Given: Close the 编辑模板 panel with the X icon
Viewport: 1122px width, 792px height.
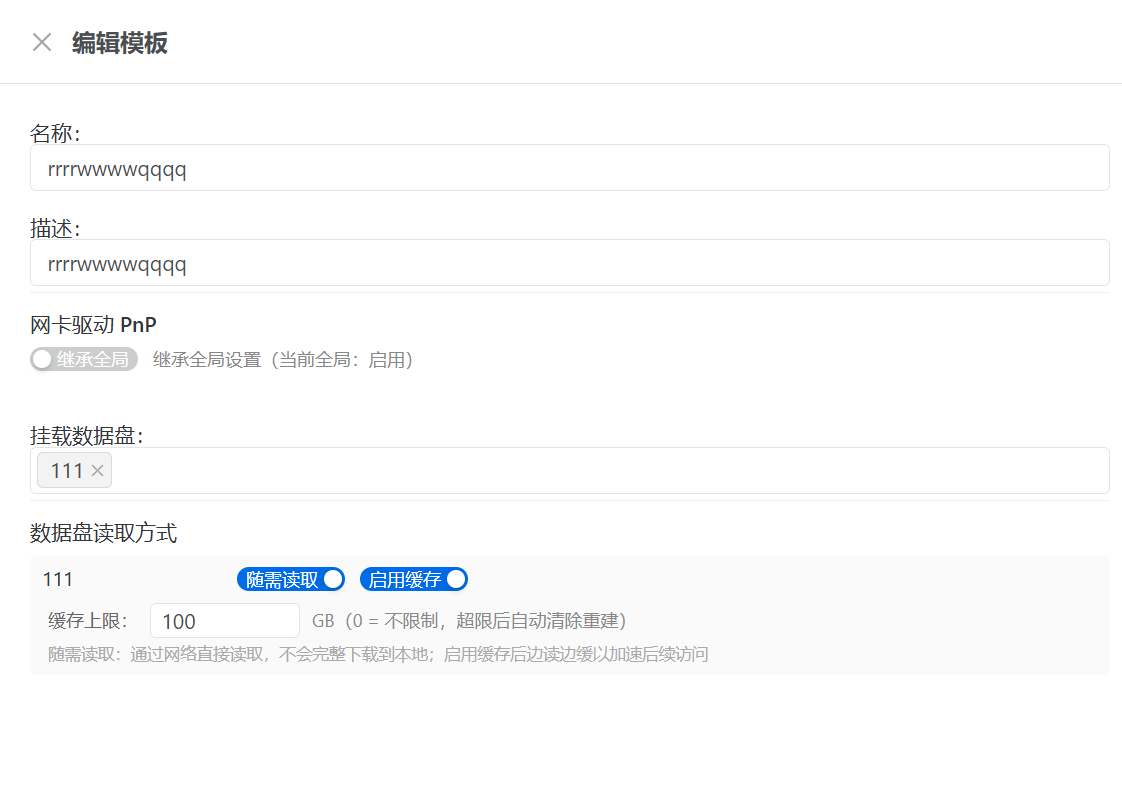Looking at the screenshot, I should (42, 42).
